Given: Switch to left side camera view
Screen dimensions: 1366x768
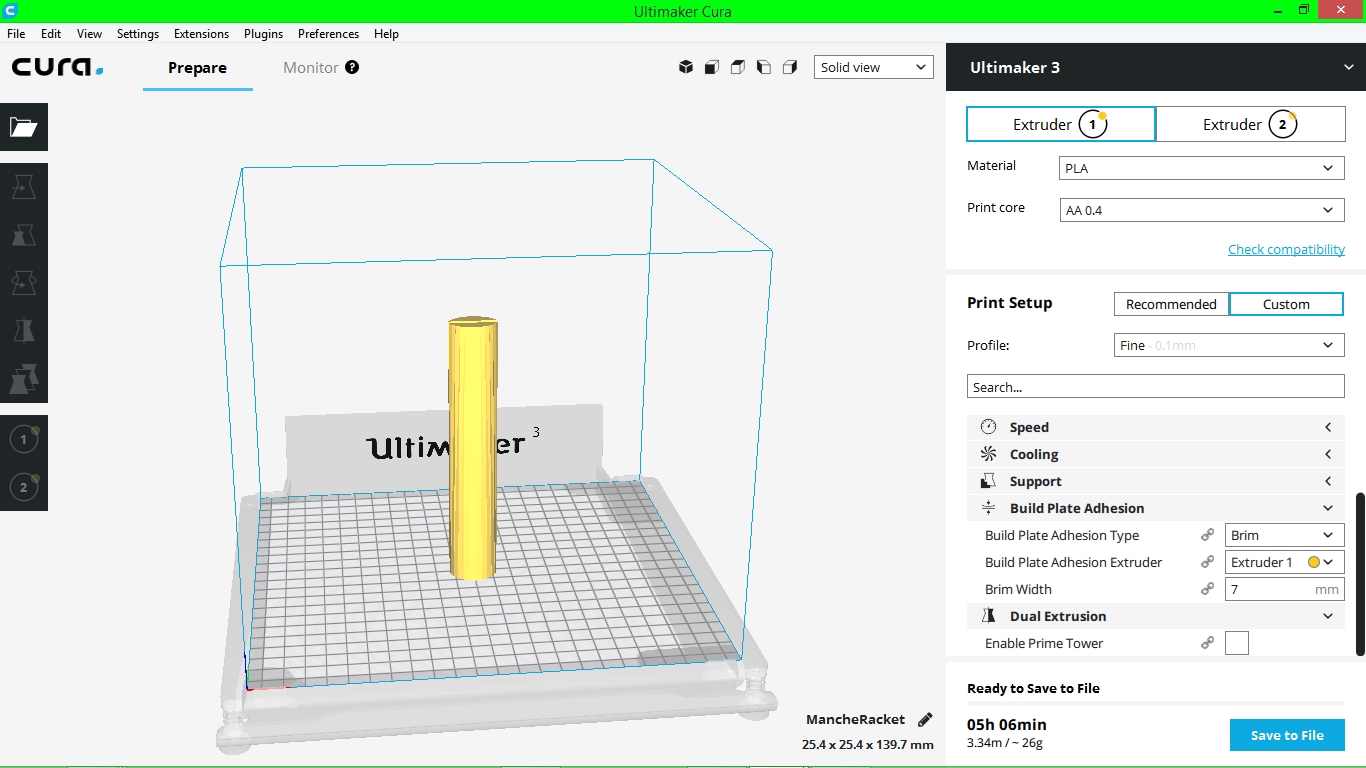Looking at the screenshot, I should [x=764, y=67].
